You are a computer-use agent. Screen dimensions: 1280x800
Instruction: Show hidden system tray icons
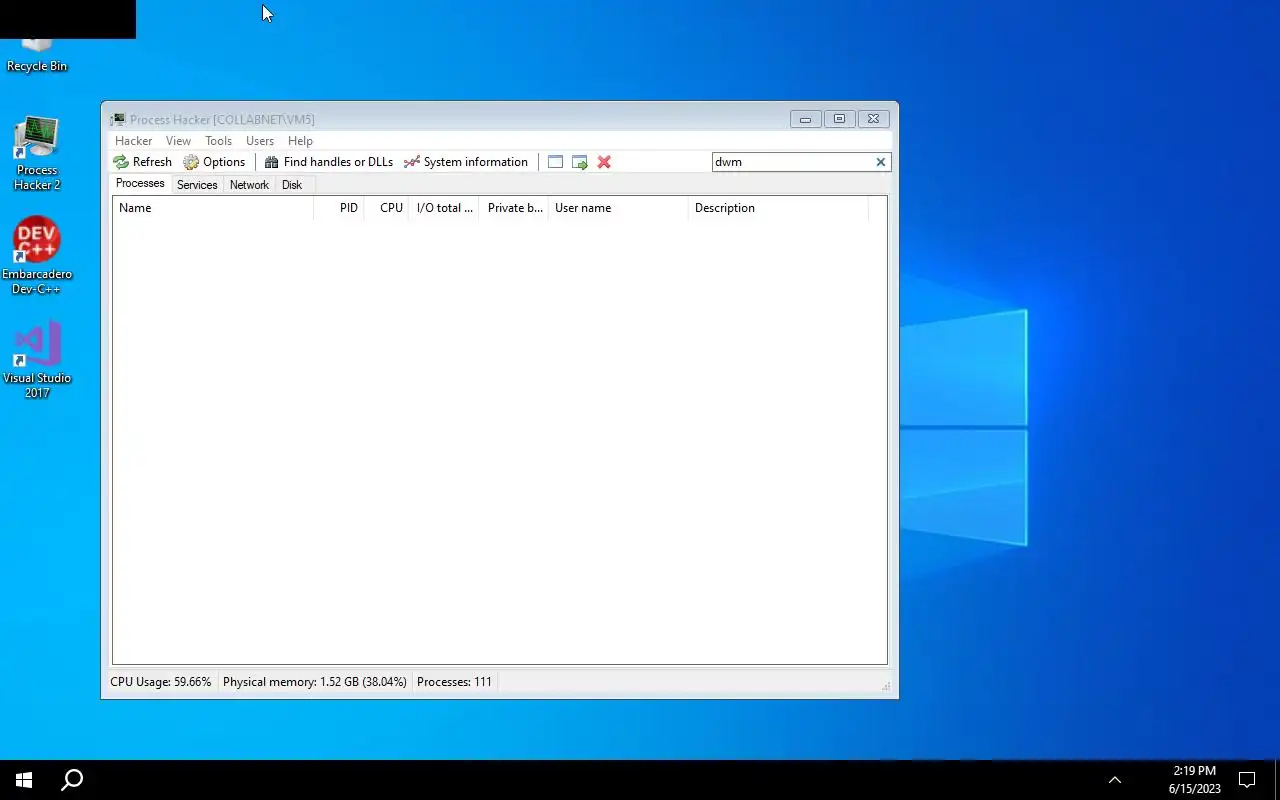click(1115, 780)
